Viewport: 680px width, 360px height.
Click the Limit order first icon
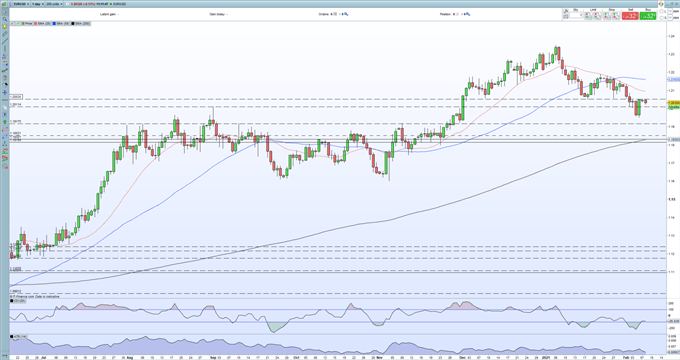[588, 16]
